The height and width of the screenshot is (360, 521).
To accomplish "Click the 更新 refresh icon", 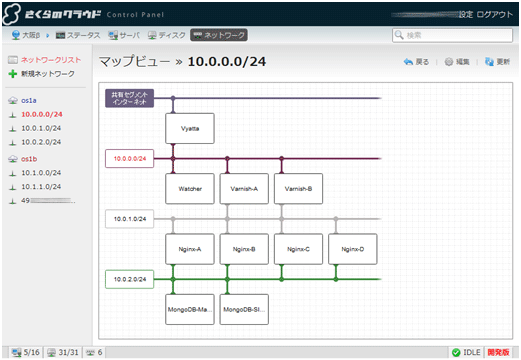I will (x=489, y=62).
